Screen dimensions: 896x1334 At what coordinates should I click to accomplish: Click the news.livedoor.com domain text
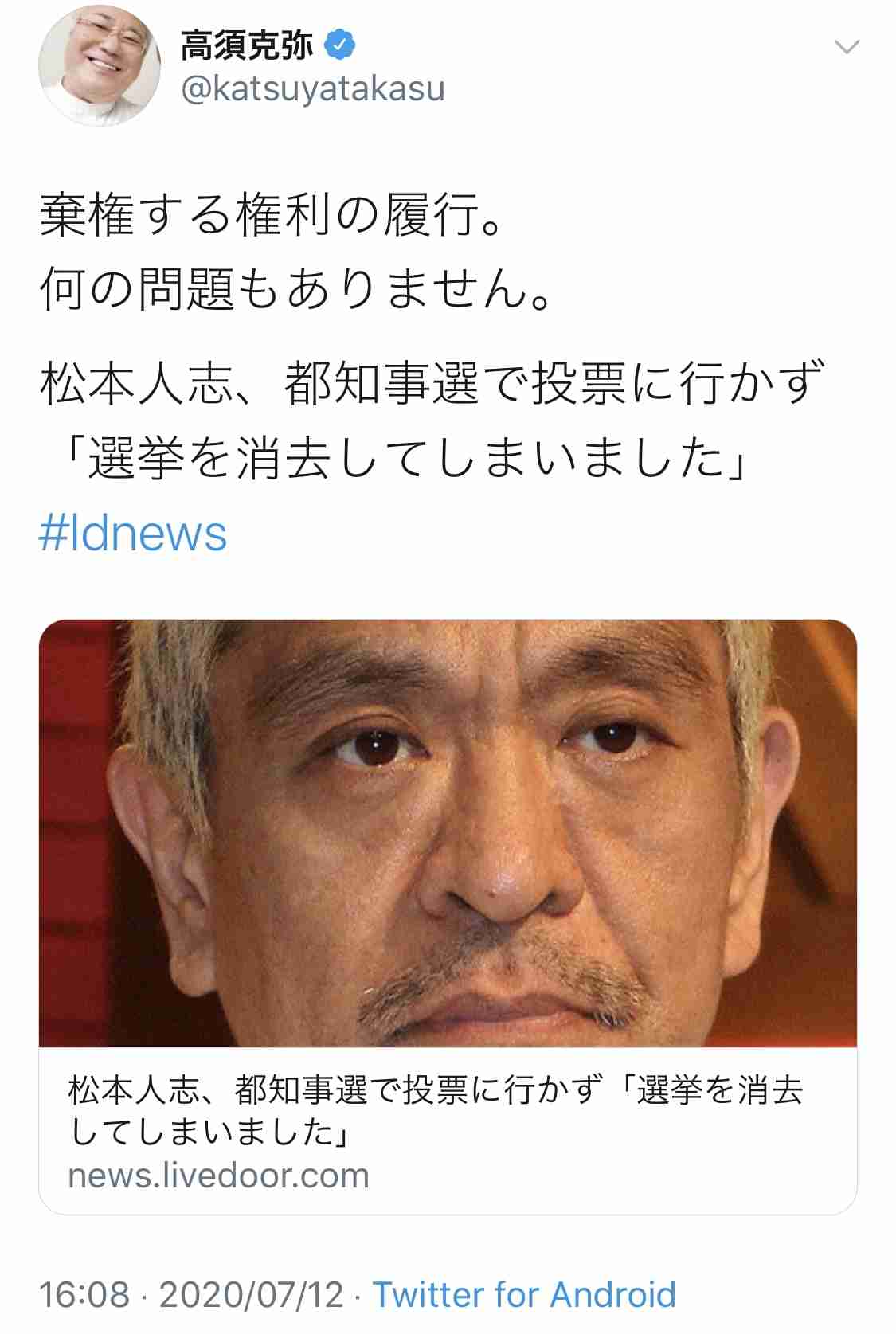click(219, 1176)
